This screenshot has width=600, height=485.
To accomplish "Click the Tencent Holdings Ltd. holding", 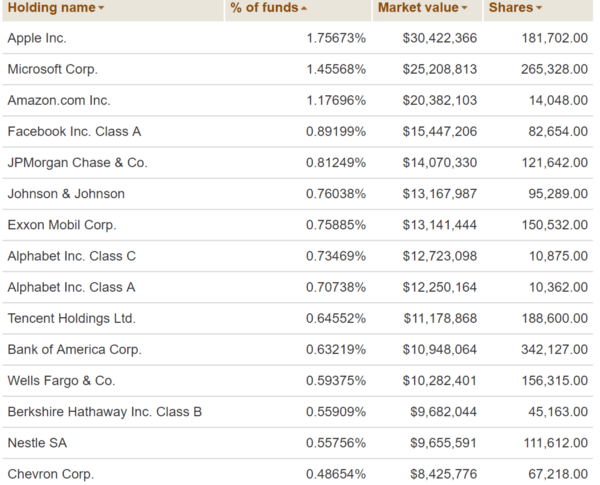I will click(72, 318).
